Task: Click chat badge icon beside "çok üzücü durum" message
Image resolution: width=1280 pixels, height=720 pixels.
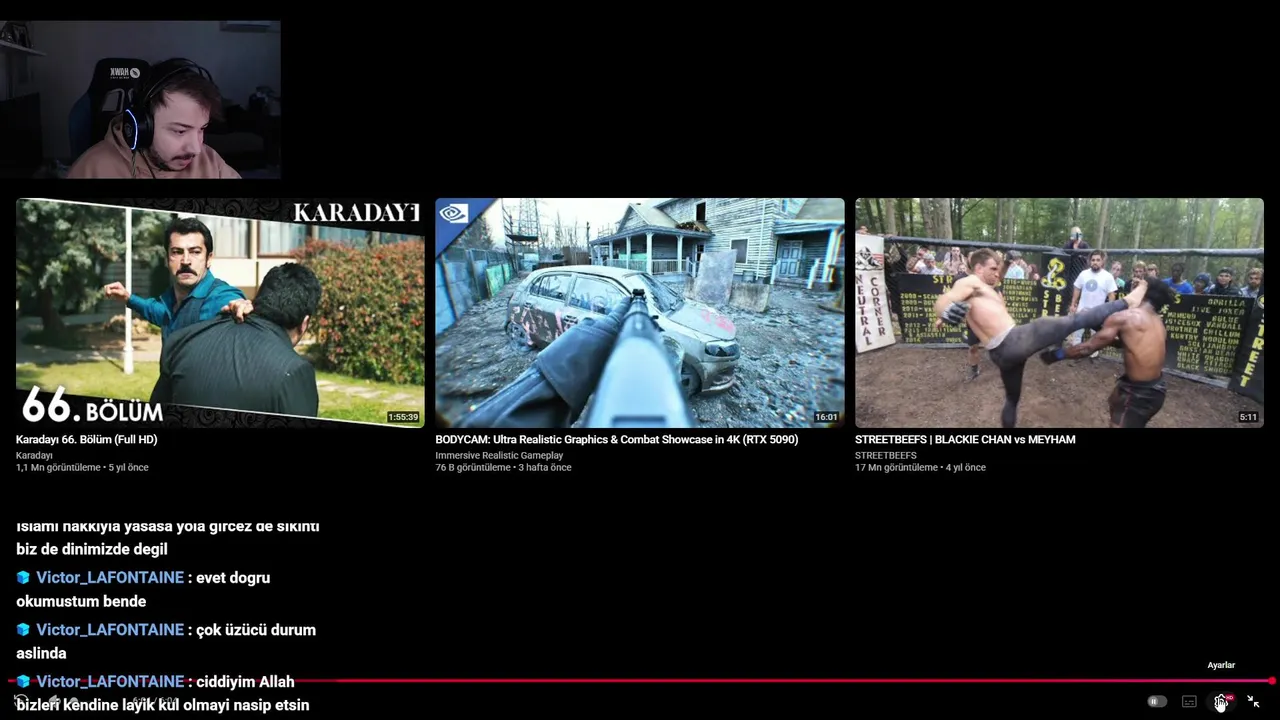Action: (23, 630)
